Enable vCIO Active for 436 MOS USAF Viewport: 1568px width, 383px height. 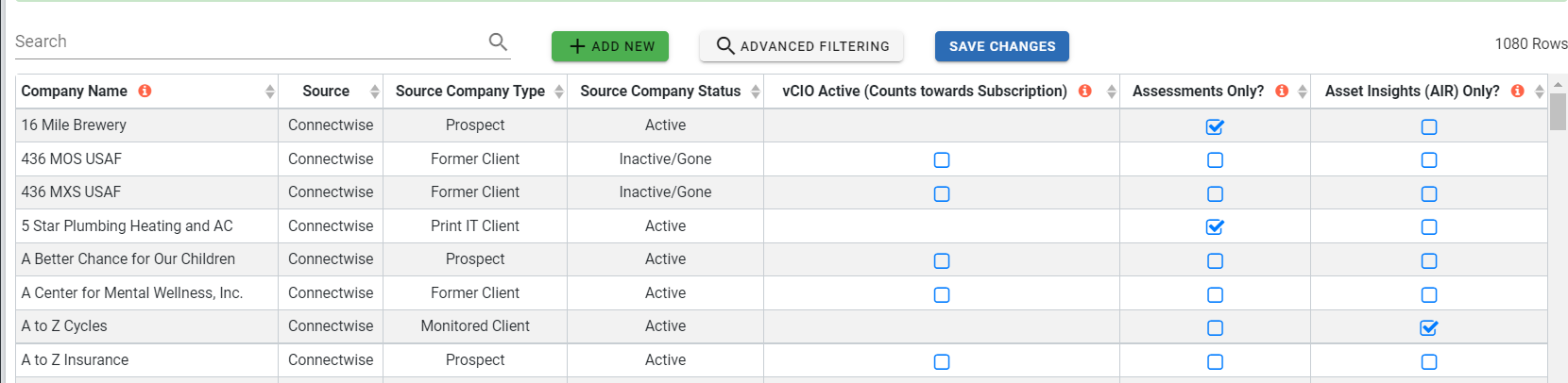pyautogui.click(x=942, y=160)
